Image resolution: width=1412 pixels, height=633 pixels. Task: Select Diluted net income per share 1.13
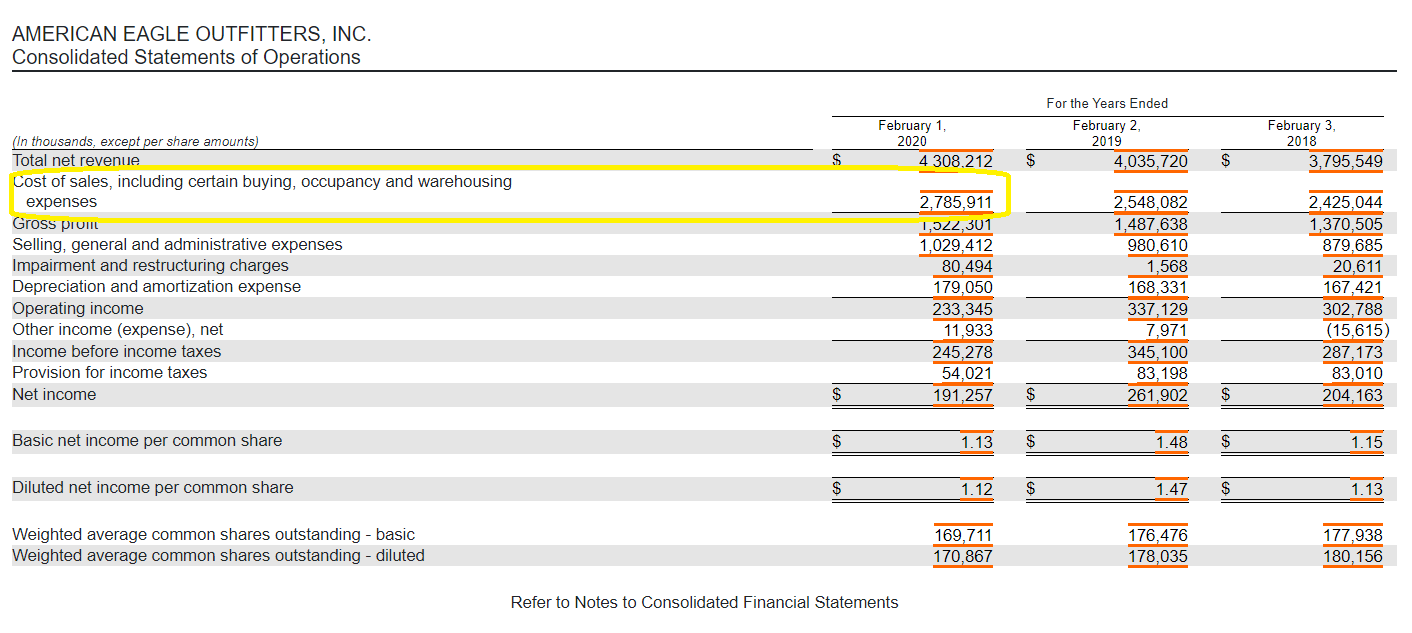pyautogui.click(x=1366, y=489)
